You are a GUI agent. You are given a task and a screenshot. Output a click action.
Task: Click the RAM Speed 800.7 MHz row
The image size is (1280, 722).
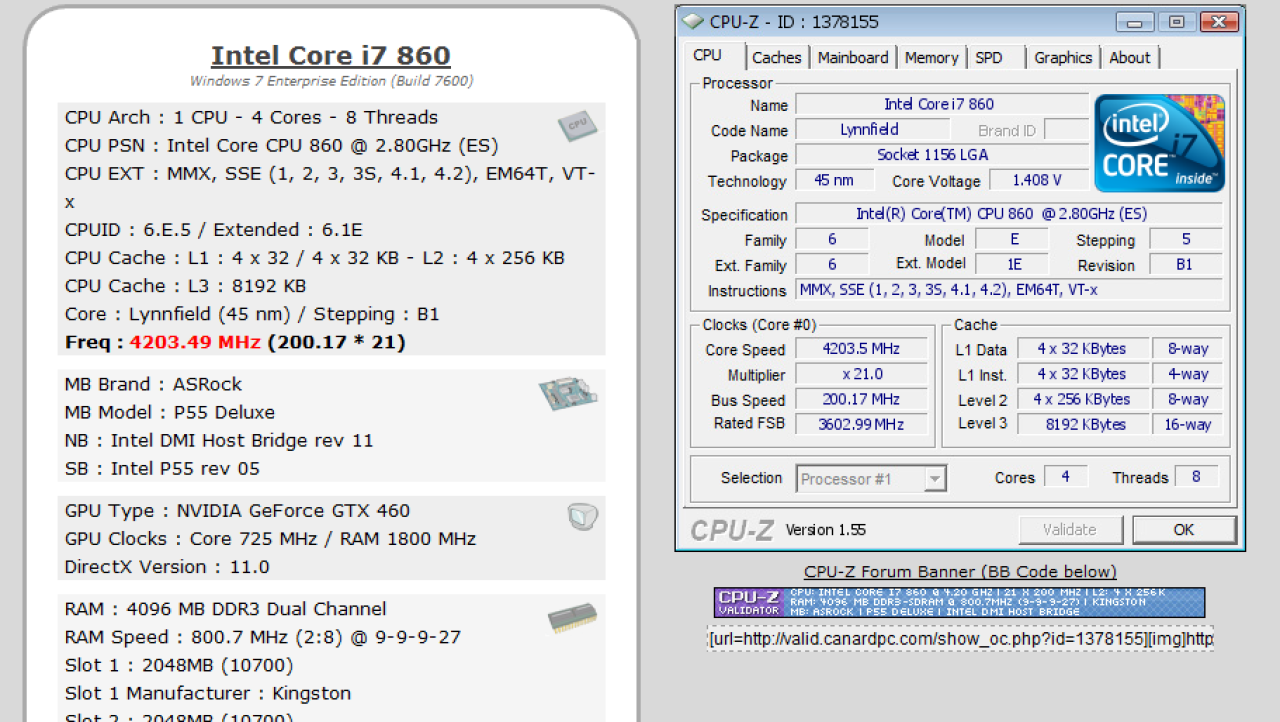[263, 636]
